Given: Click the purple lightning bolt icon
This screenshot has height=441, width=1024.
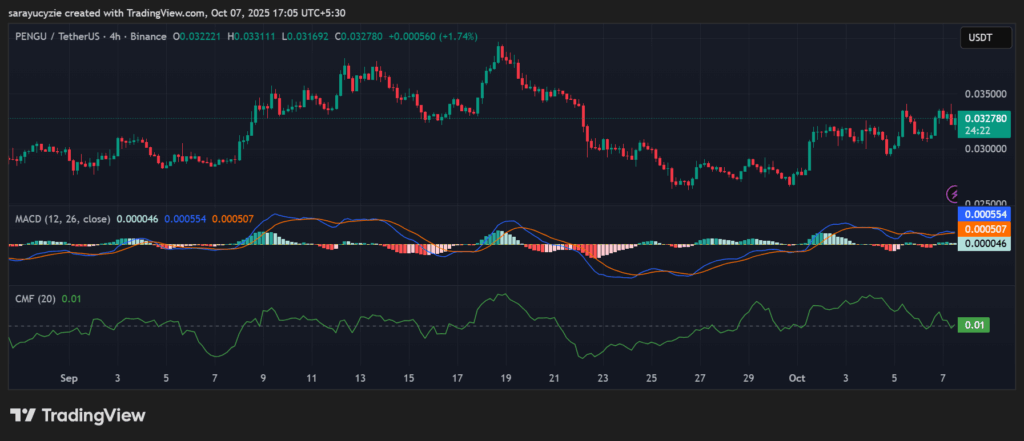Looking at the screenshot, I should pyautogui.click(x=953, y=193).
